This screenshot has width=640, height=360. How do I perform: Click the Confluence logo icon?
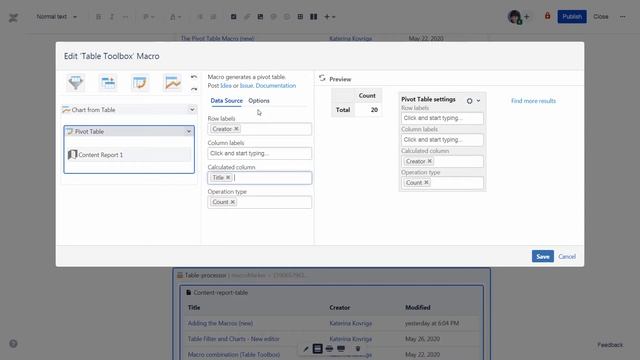point(13,18)
